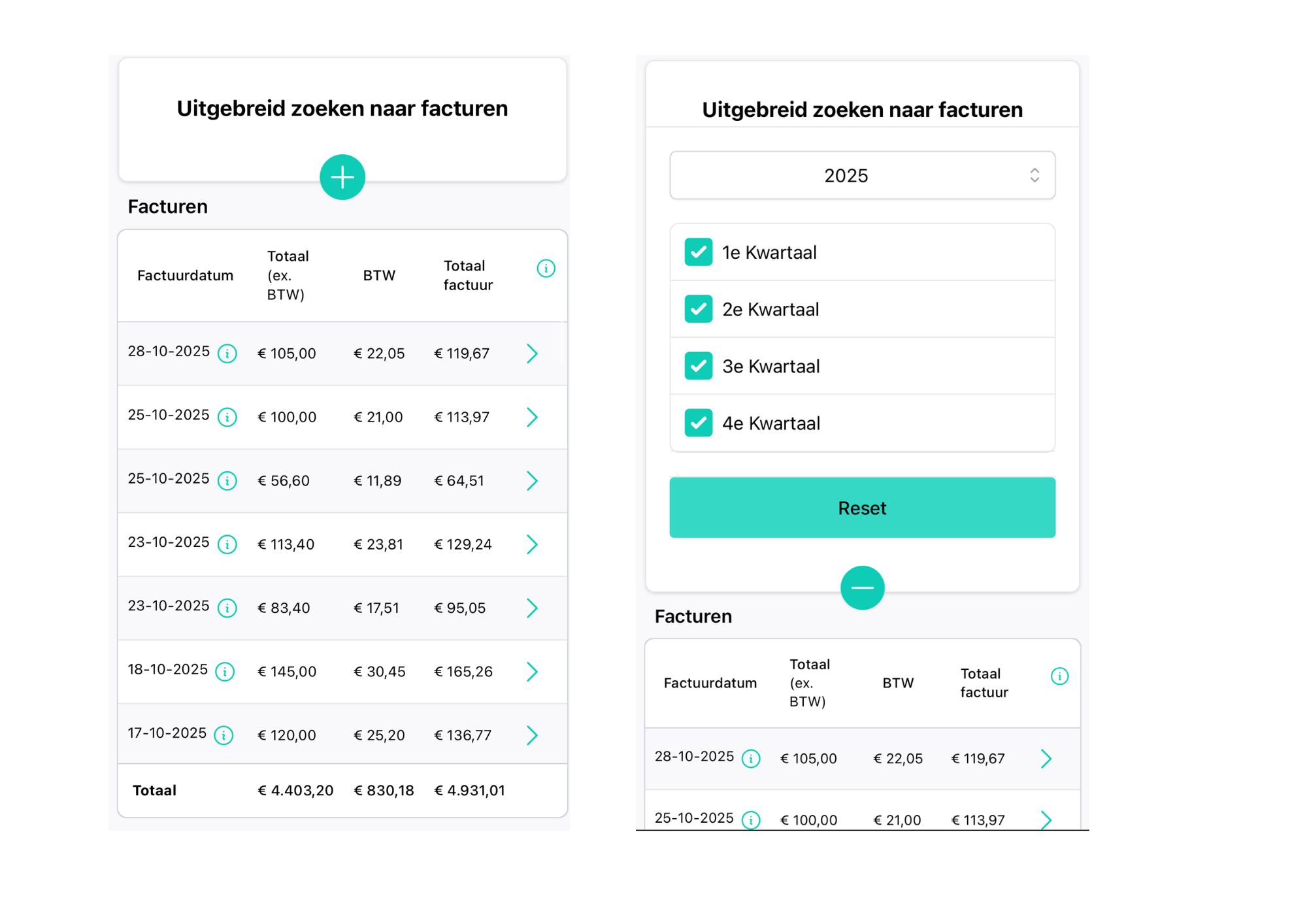Click info icon in left table header
Viewport: 1307px width, 924px height.
pyautogui.click(x=546, y=268)
